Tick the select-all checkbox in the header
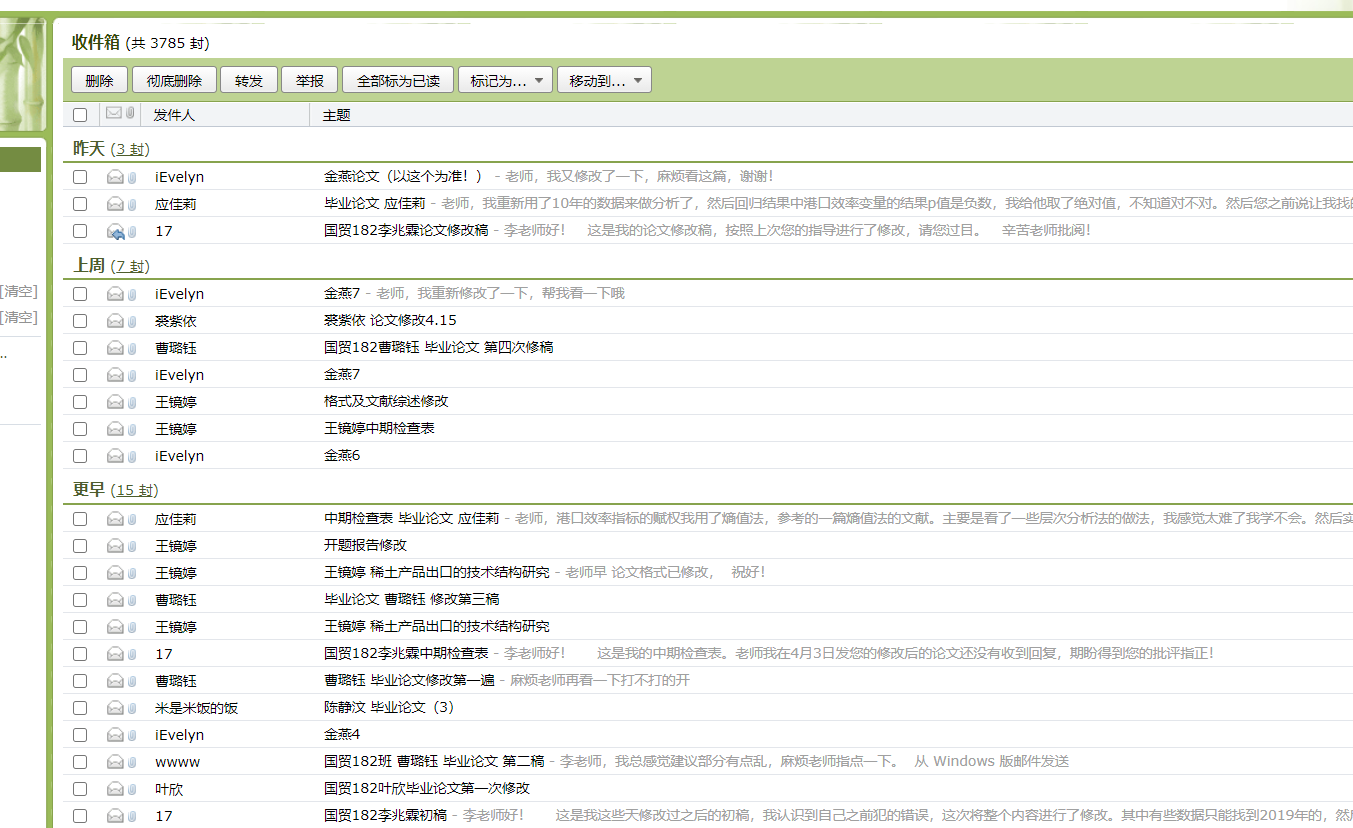 click(x=80, y=115)
